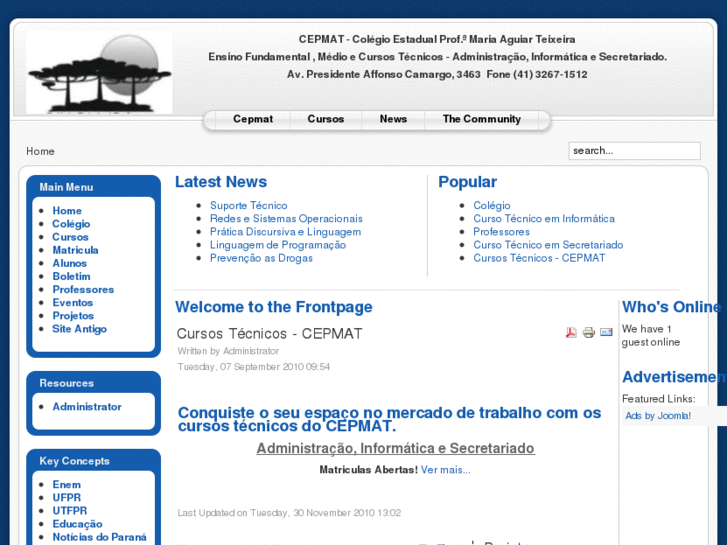Export the article as PDF

[x=571, y=333]
